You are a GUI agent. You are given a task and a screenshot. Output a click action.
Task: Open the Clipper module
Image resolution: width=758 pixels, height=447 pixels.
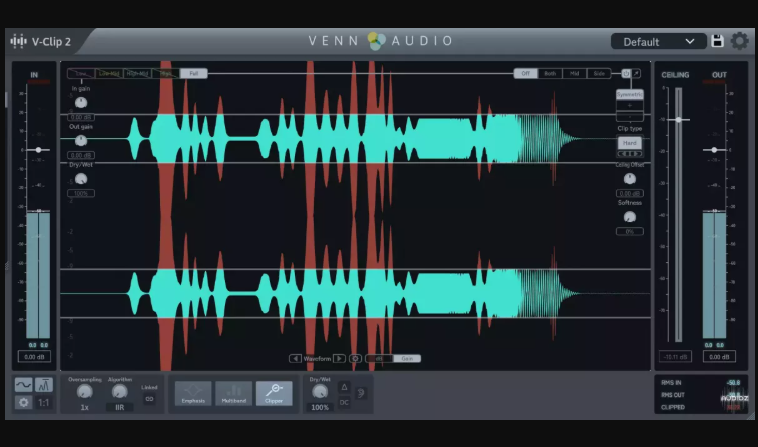[x=274, y=393]
